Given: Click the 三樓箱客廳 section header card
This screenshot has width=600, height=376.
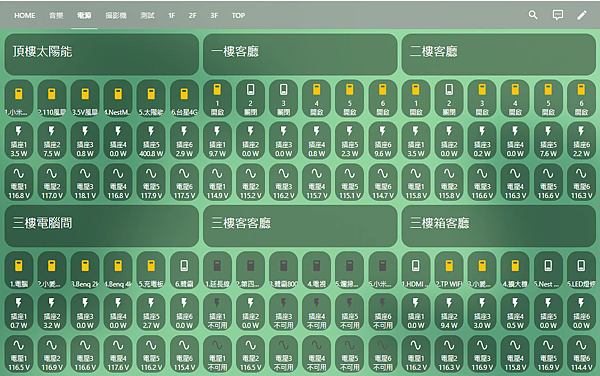Looking at the screenshot, I should [x=499, y=226].
